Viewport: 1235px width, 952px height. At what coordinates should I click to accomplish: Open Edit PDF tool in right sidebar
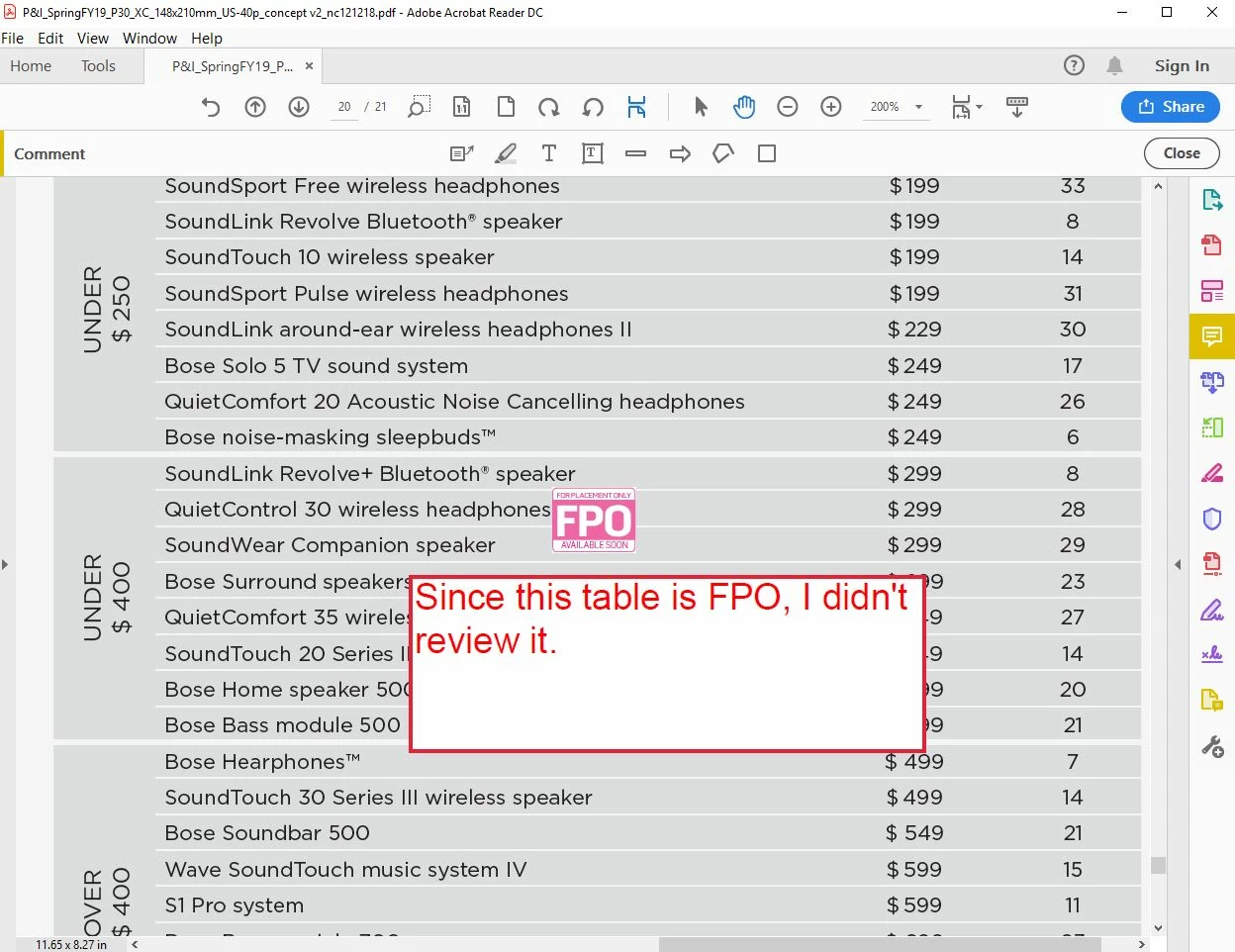[x=1212, y=291]
